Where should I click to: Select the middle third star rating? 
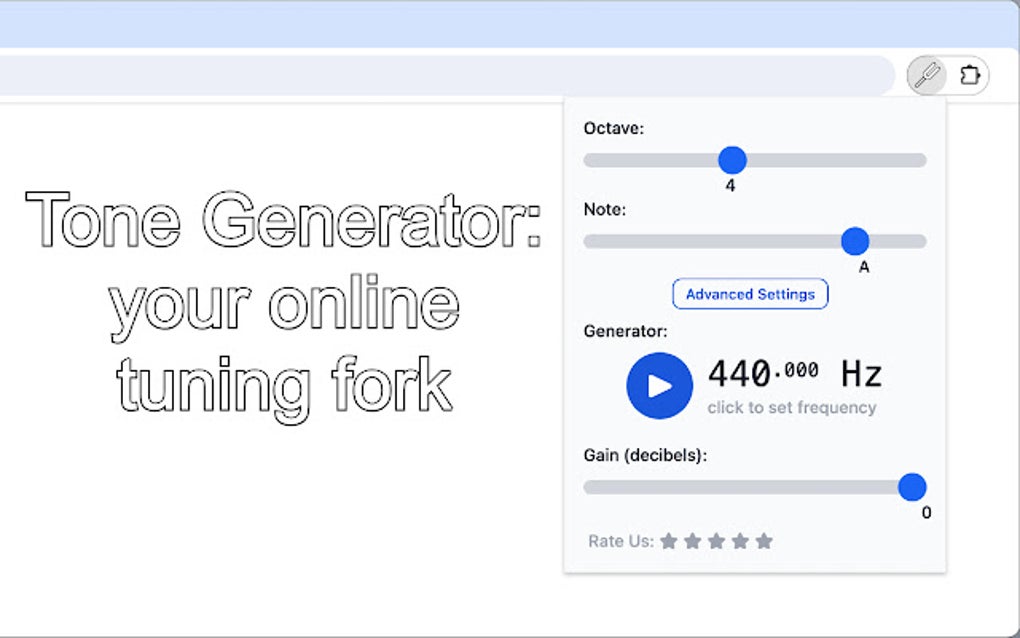(716, 541)
